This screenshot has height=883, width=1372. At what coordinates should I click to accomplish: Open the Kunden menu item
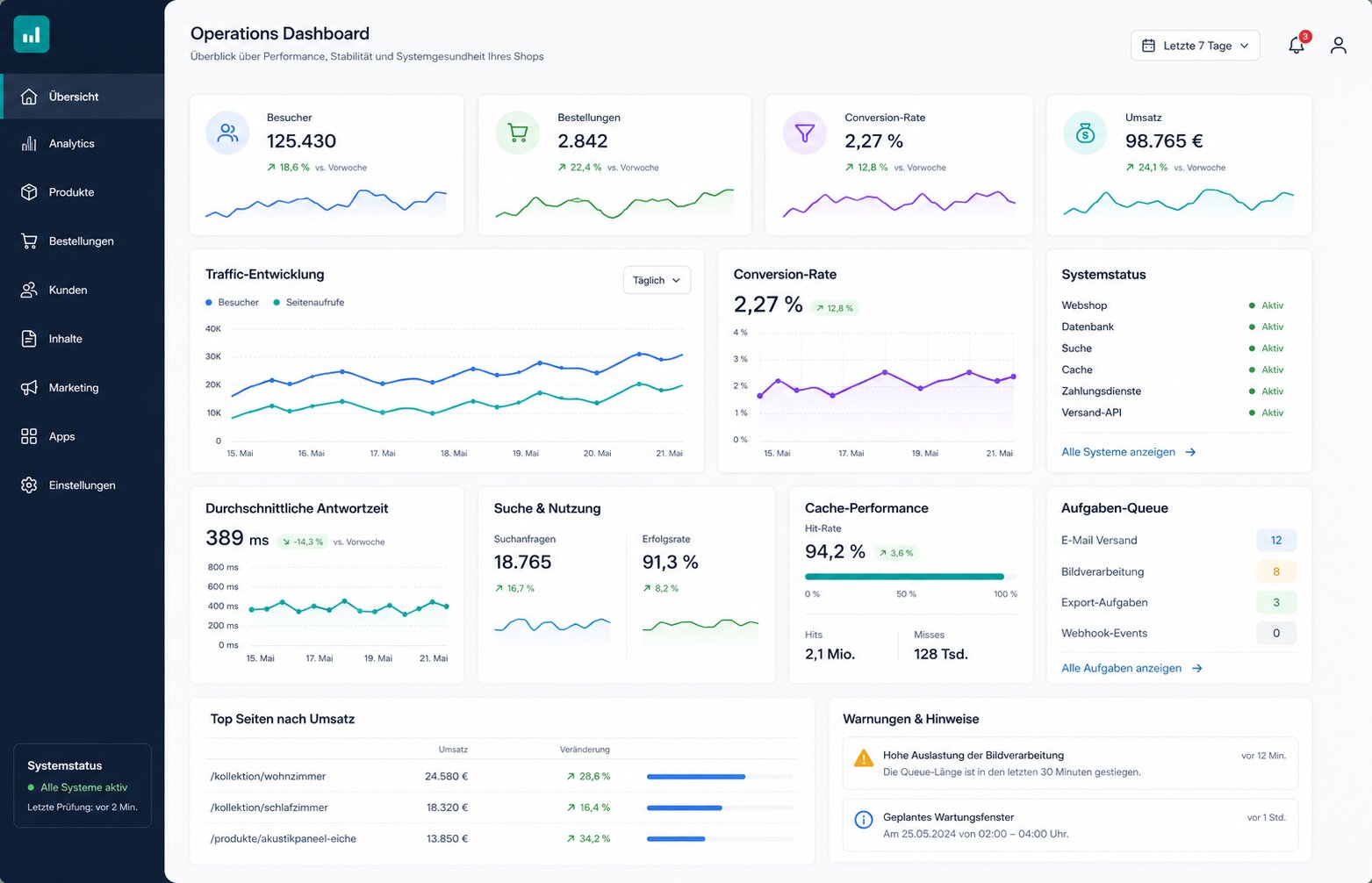point(83,290)
